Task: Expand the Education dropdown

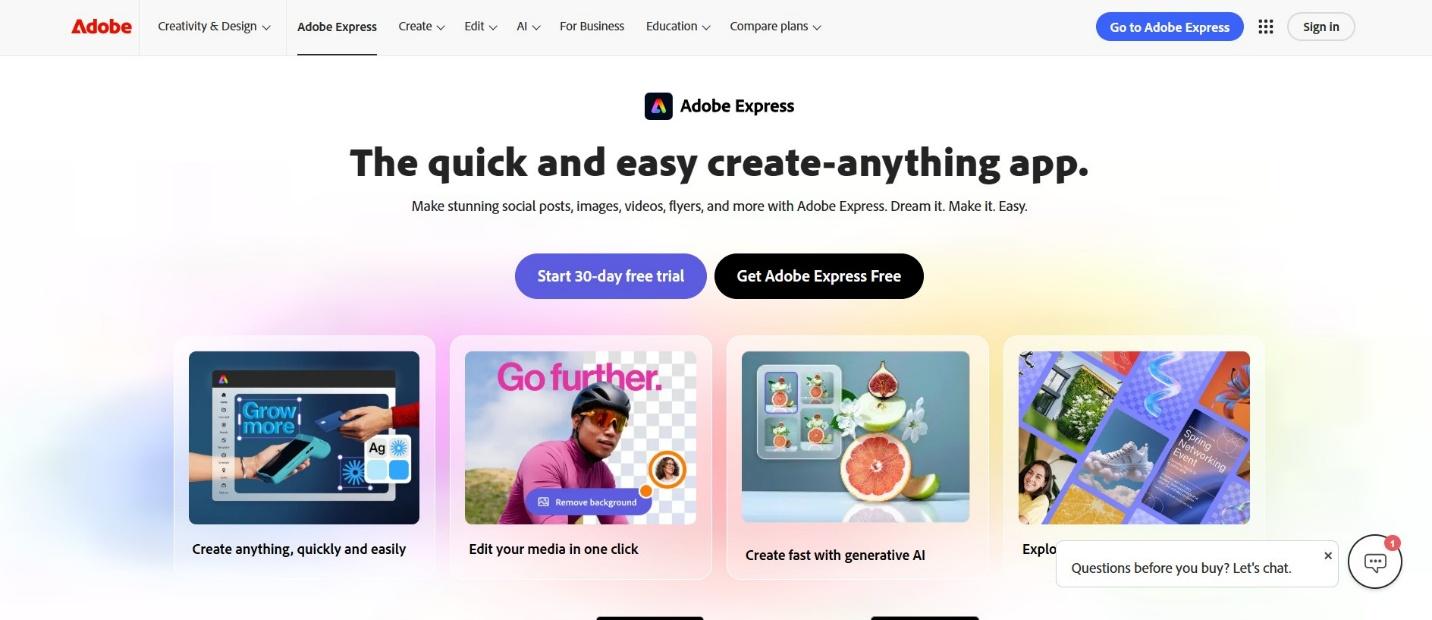Action: point(678,27)
